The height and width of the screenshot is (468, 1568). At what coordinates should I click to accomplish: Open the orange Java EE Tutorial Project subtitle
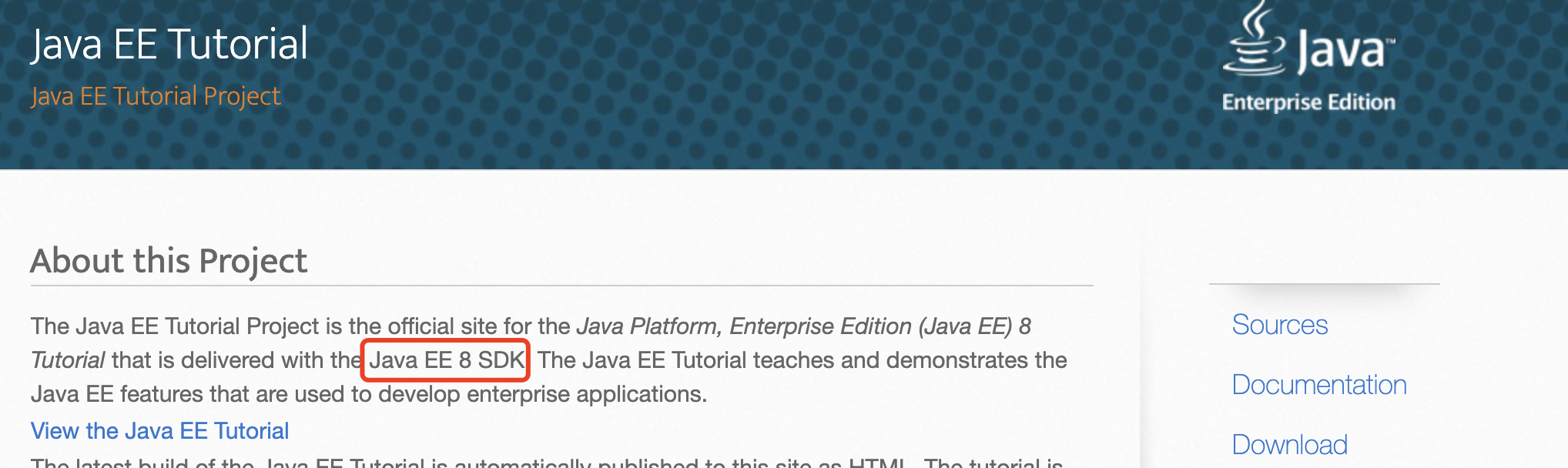point(156,96)
